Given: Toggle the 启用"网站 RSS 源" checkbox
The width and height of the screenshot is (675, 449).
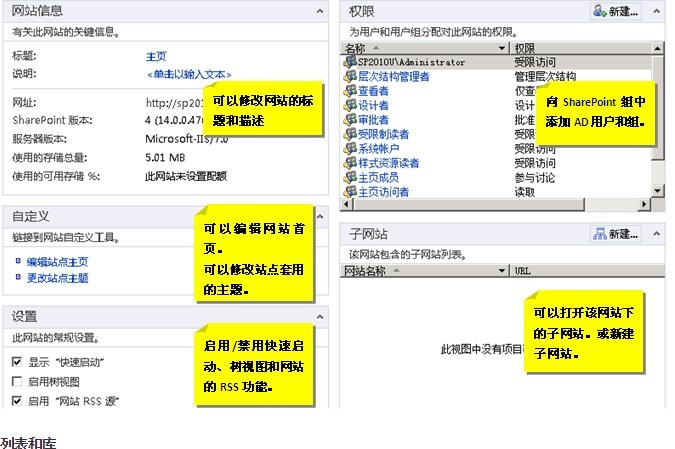Looking at the screenshot, I should tap(16, 401).
